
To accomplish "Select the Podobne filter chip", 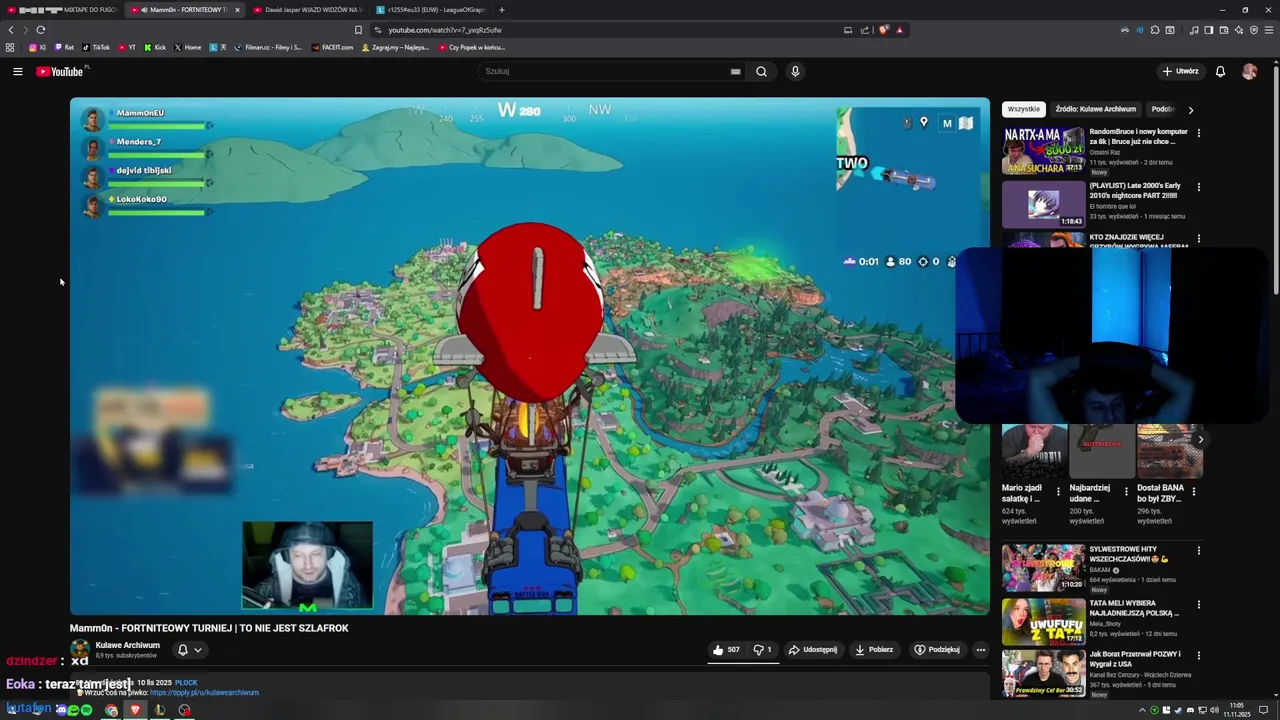I will (1162, 109).
